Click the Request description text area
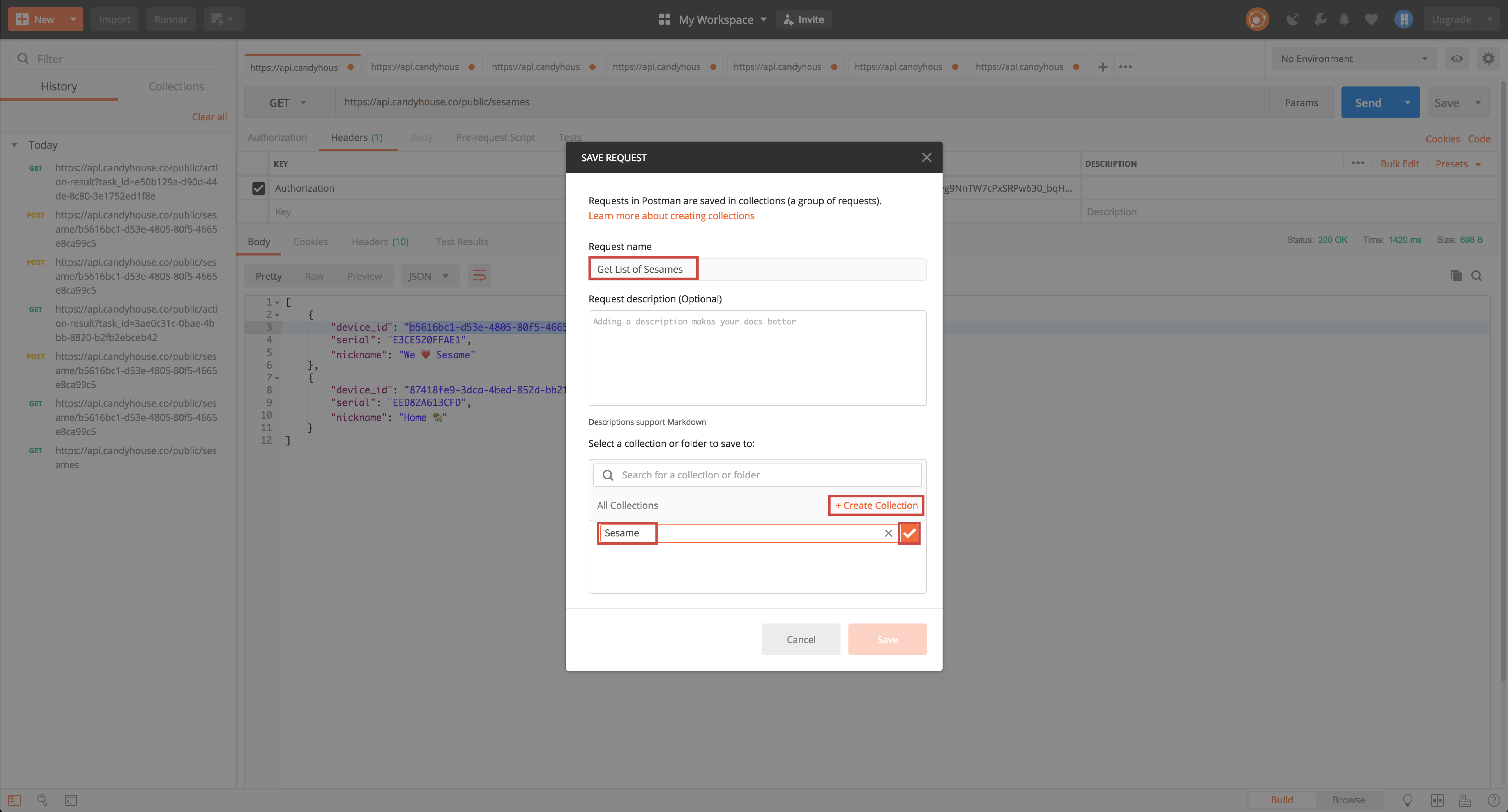Image resolution: width=1508 pixels, height=812 pixels. [x=757, y=358]
